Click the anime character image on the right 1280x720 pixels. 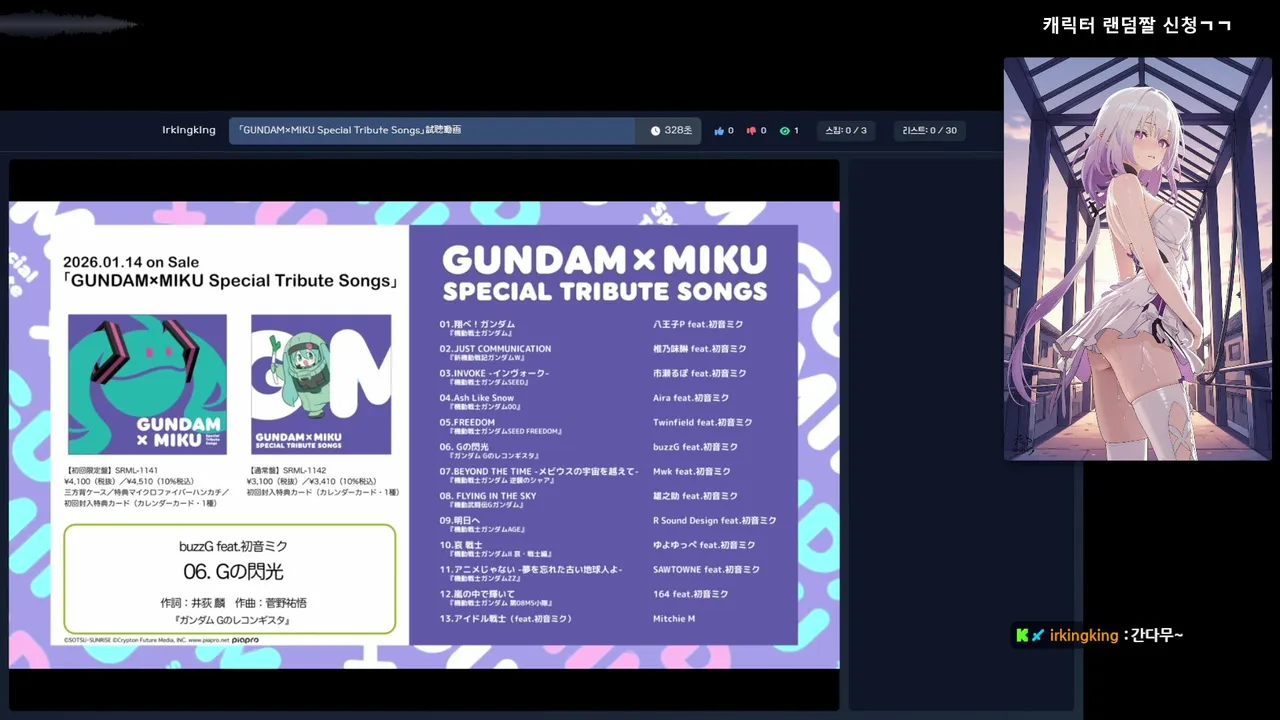1137,259
